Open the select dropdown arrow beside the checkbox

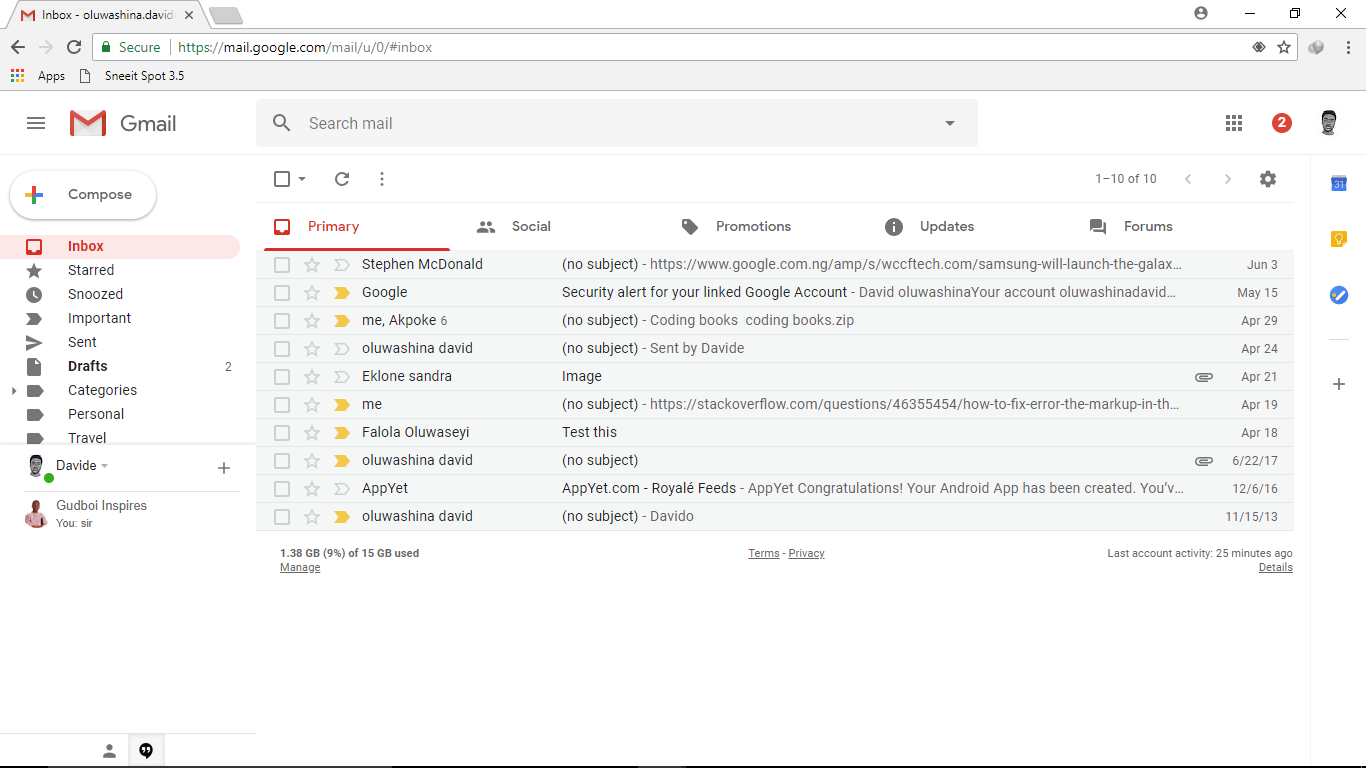pyautogui.click(x=302, y=179)
